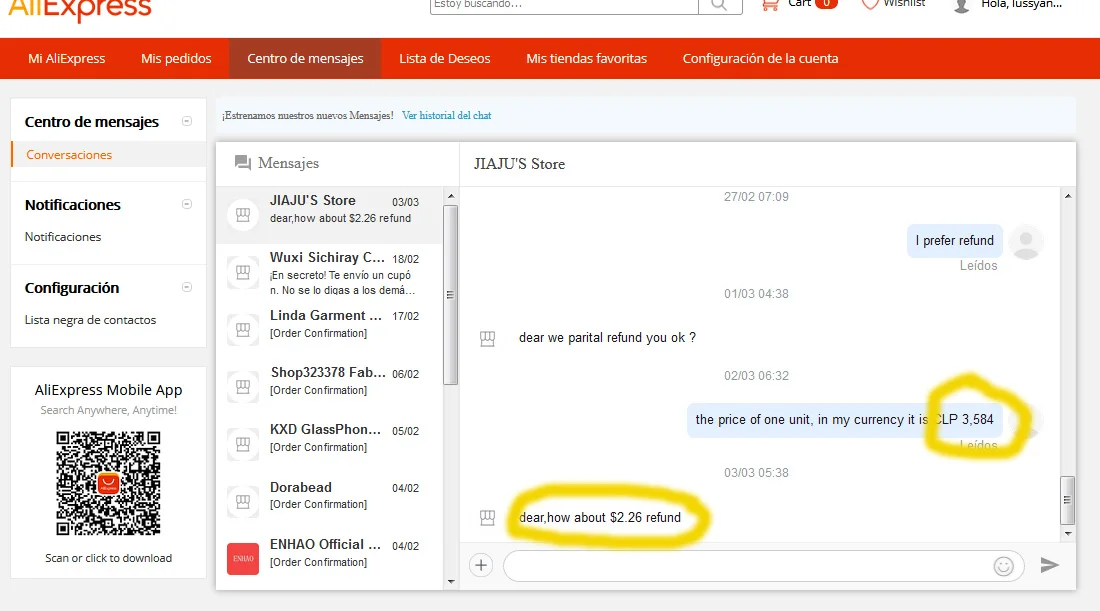Click the Mensajes chat bubbles icon
Image resolution: width=1100 pixels, height=611 pixels.
[x=243, y=163]
